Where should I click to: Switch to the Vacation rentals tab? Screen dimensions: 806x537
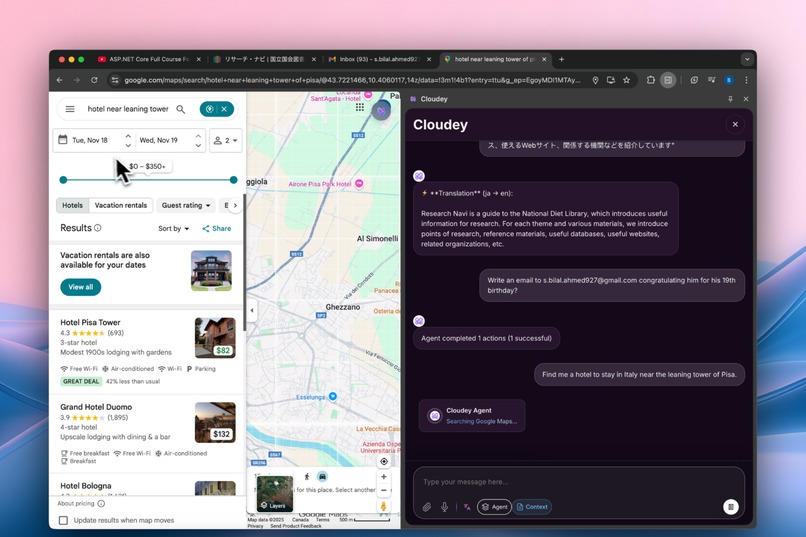click(121, 205)
